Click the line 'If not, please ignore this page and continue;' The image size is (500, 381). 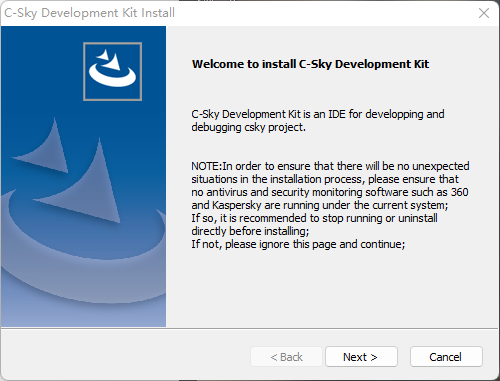point(298,244)
